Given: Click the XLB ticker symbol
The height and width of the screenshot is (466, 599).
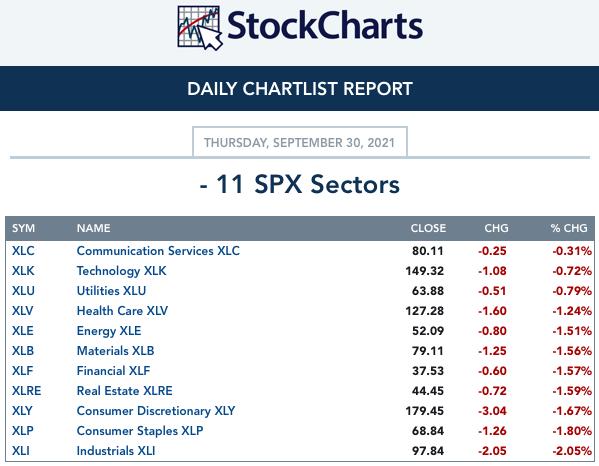Looking at the screenshot, I should pyautogui.click(x=23, y=351).
